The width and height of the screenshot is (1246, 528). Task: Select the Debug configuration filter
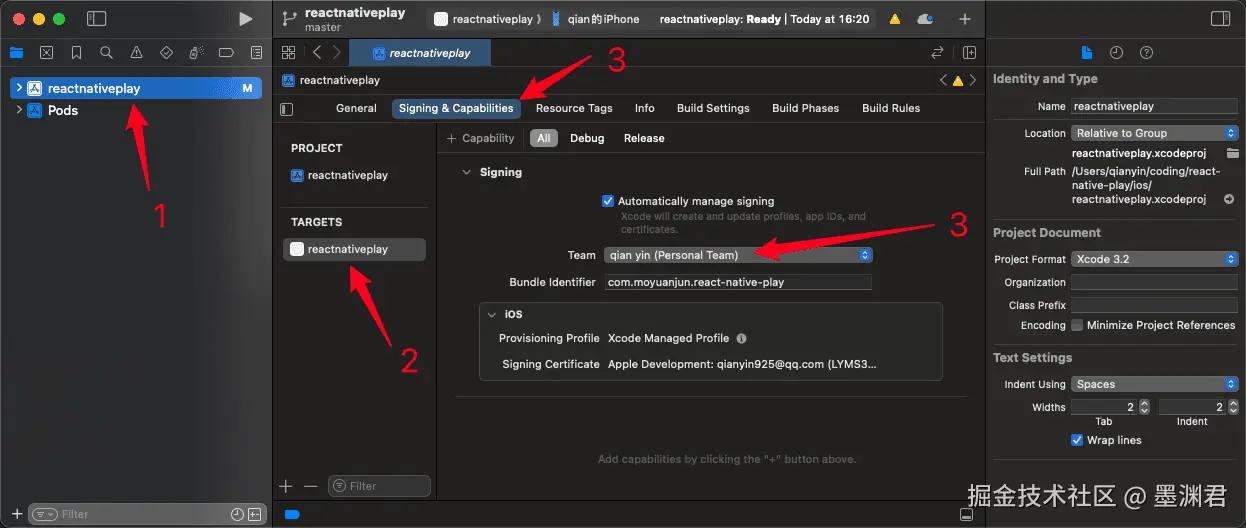click(x=587, y=138)
